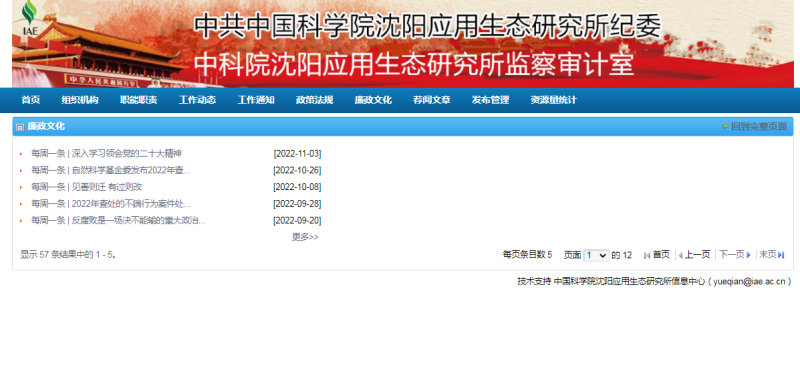
Task: Click the 廉政文化 panel header icon
Action: (x=20, y=127)
